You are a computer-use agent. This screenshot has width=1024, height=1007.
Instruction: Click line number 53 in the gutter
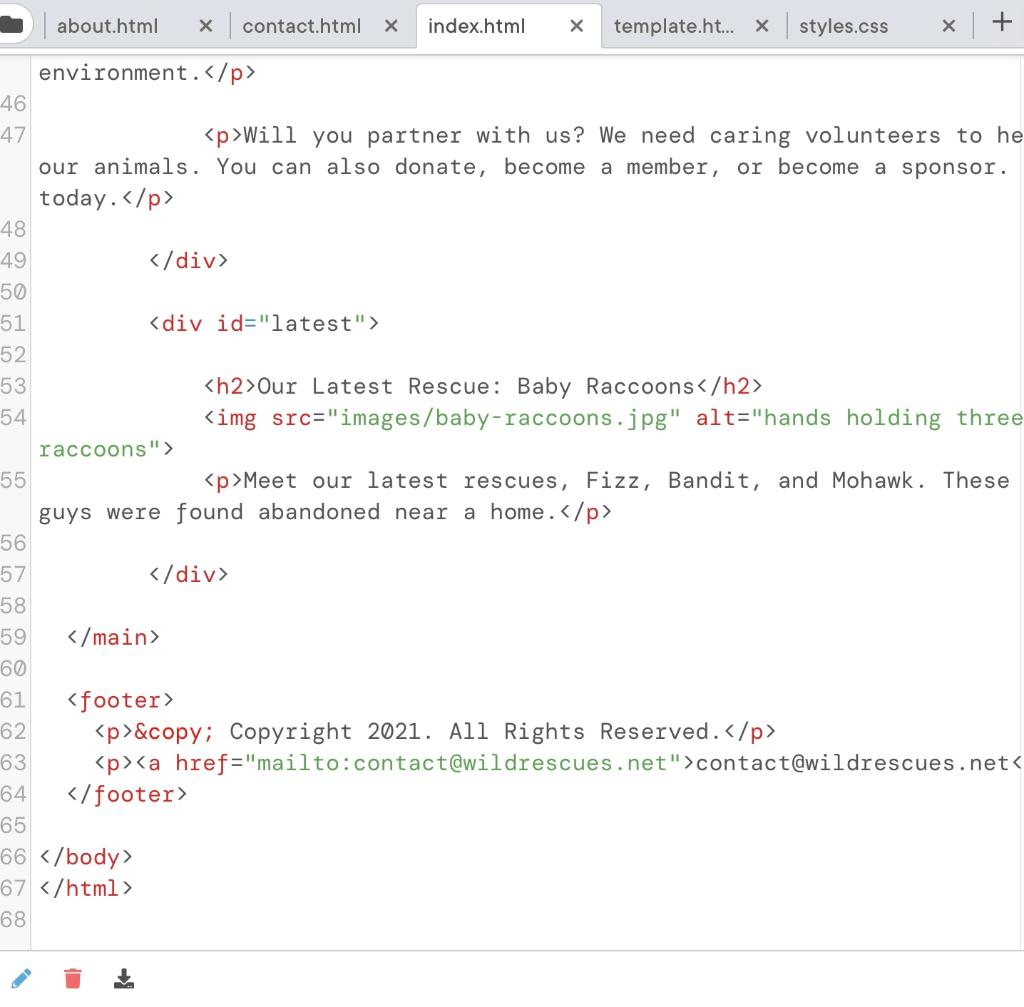click(14, 386)
